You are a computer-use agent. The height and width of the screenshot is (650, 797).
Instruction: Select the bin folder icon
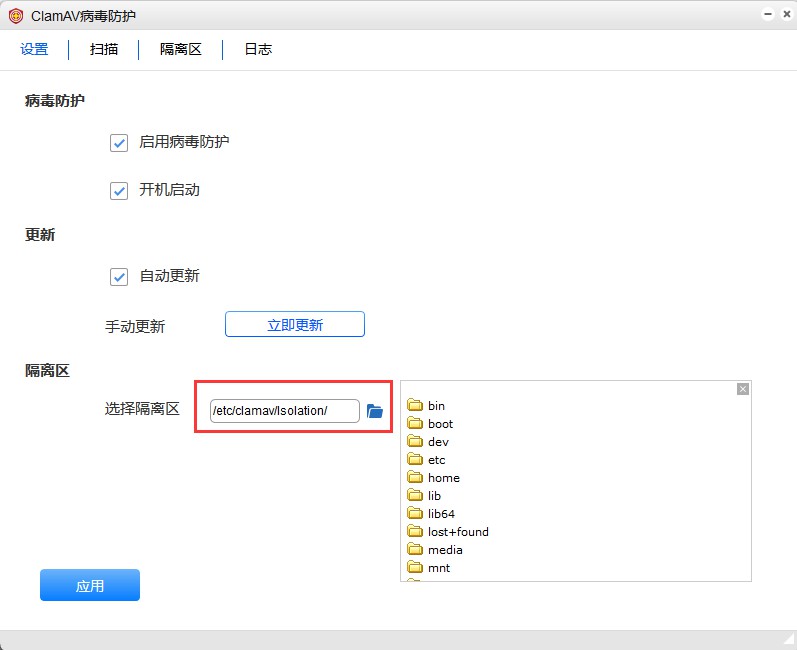coord(415,406)
